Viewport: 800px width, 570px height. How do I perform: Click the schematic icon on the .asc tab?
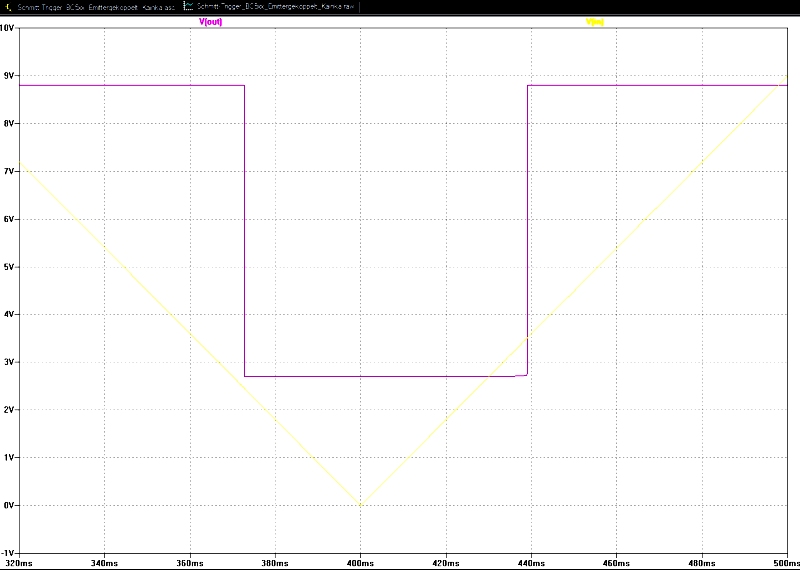point(8,6)
